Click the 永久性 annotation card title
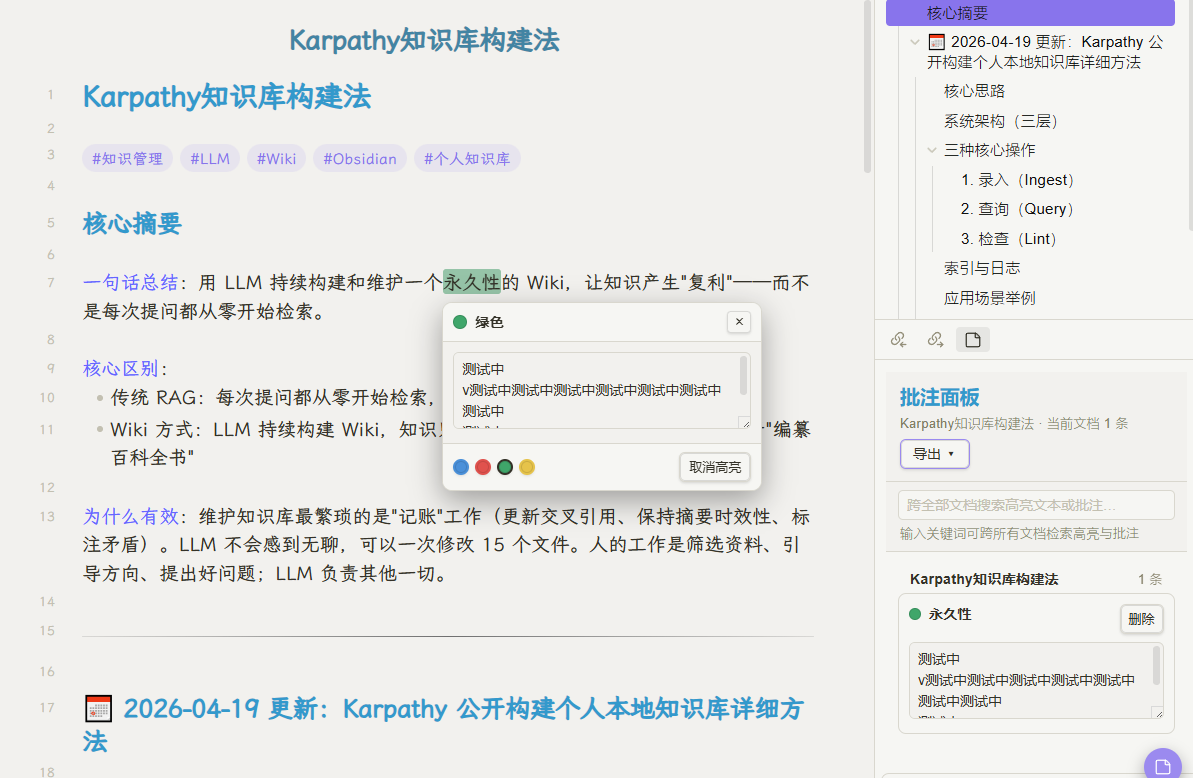This screenshot has width=1193, height=778. 950,614
